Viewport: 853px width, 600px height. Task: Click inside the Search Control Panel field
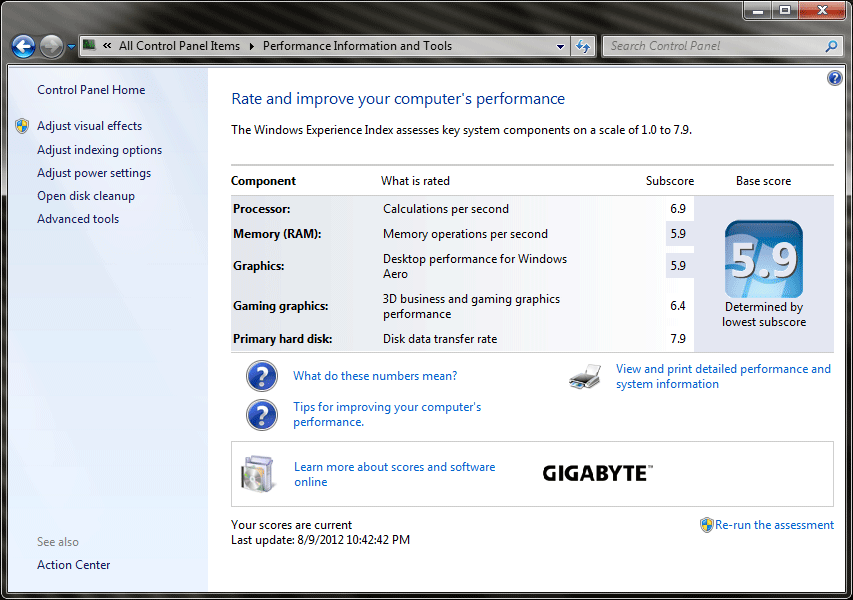(x=710, y=46)
